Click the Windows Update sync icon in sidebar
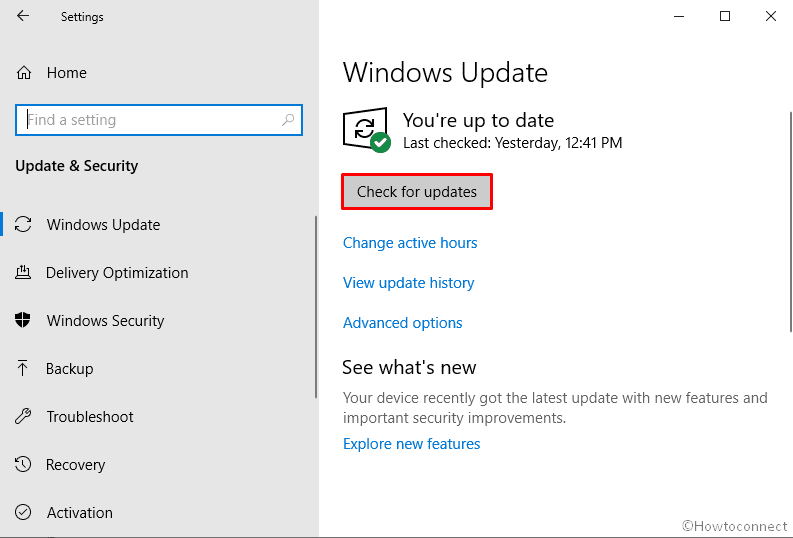Viewport: 793px width, 538px height. tap(24, 225)
